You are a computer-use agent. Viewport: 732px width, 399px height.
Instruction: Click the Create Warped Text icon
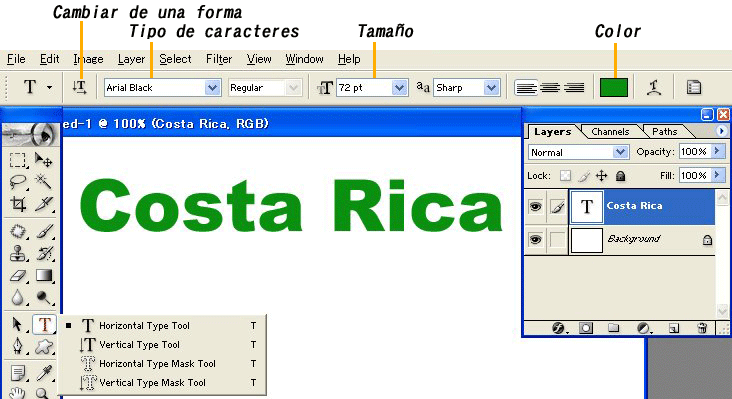pos(654,87)
